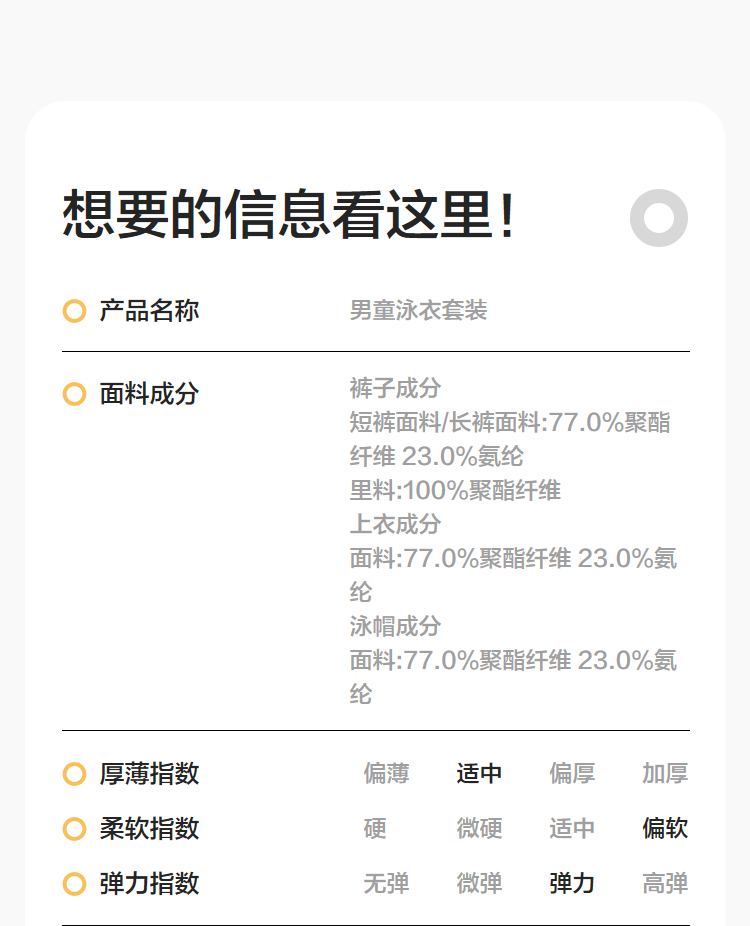Choose 微弹 elasticity option

(479, 884)
